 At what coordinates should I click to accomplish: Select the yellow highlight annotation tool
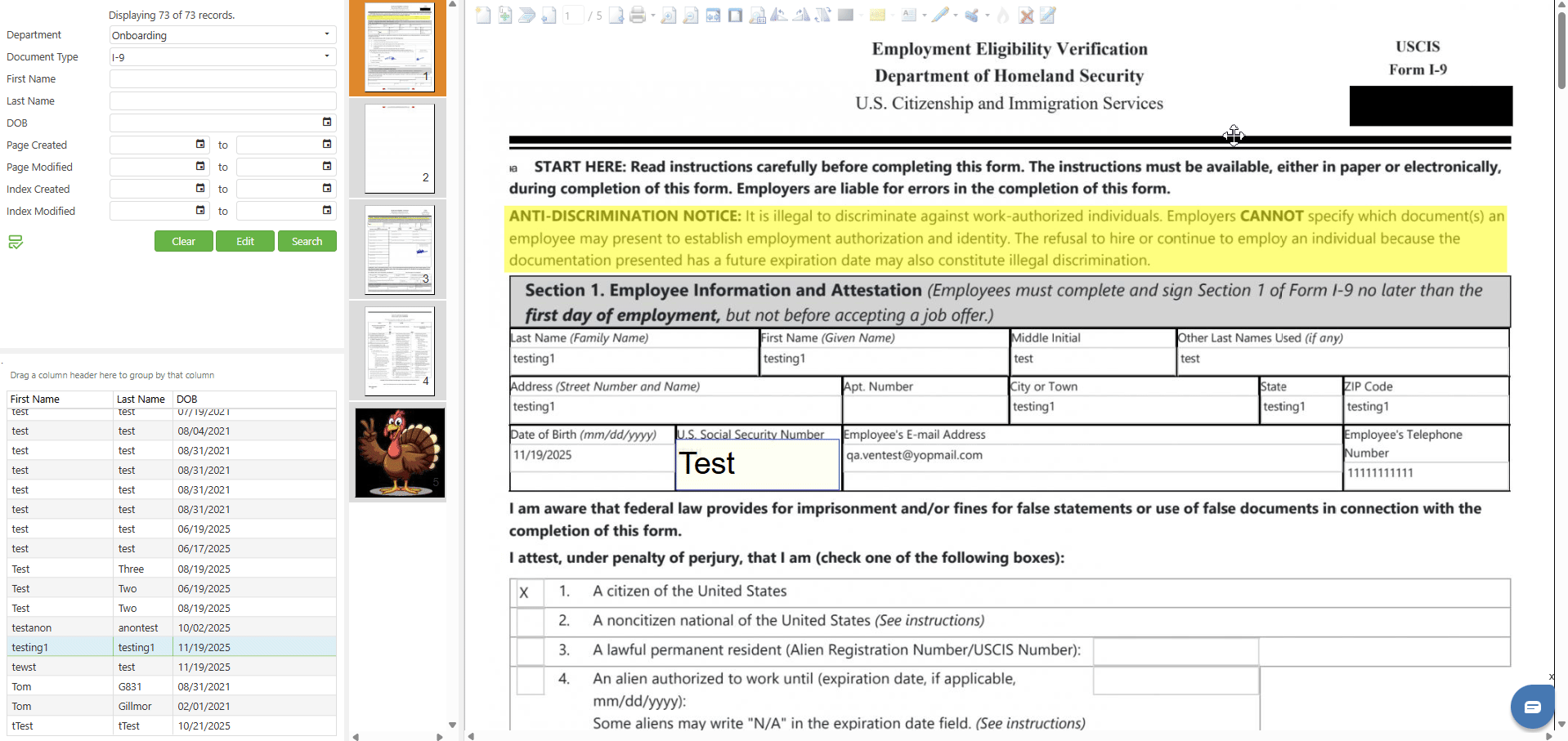877,15
